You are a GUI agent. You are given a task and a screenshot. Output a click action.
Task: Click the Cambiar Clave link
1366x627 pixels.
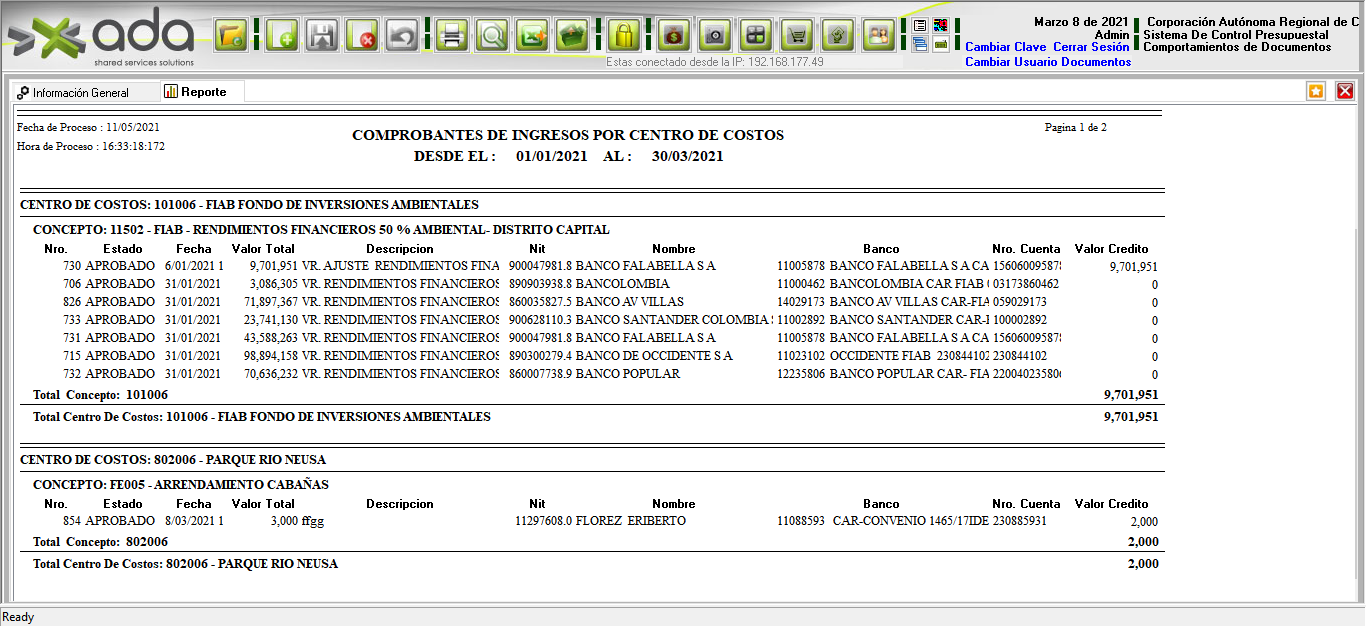tap(1005, 47)
